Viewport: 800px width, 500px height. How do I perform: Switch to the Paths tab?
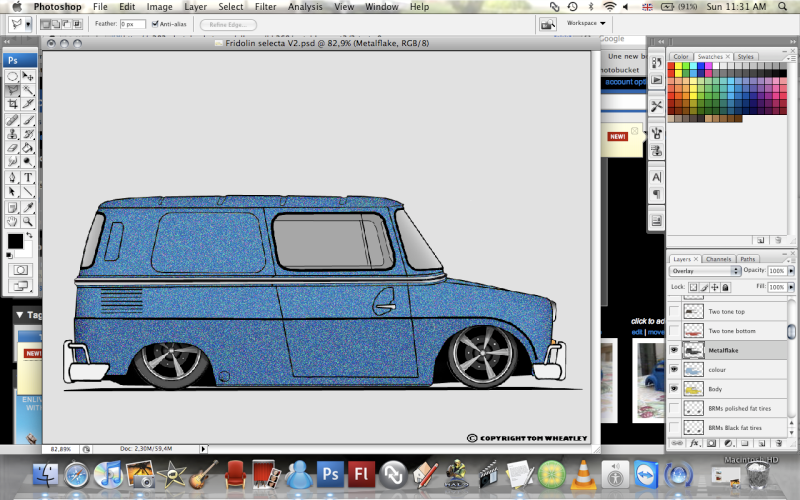pyautogui.click(x=747, y=259)
